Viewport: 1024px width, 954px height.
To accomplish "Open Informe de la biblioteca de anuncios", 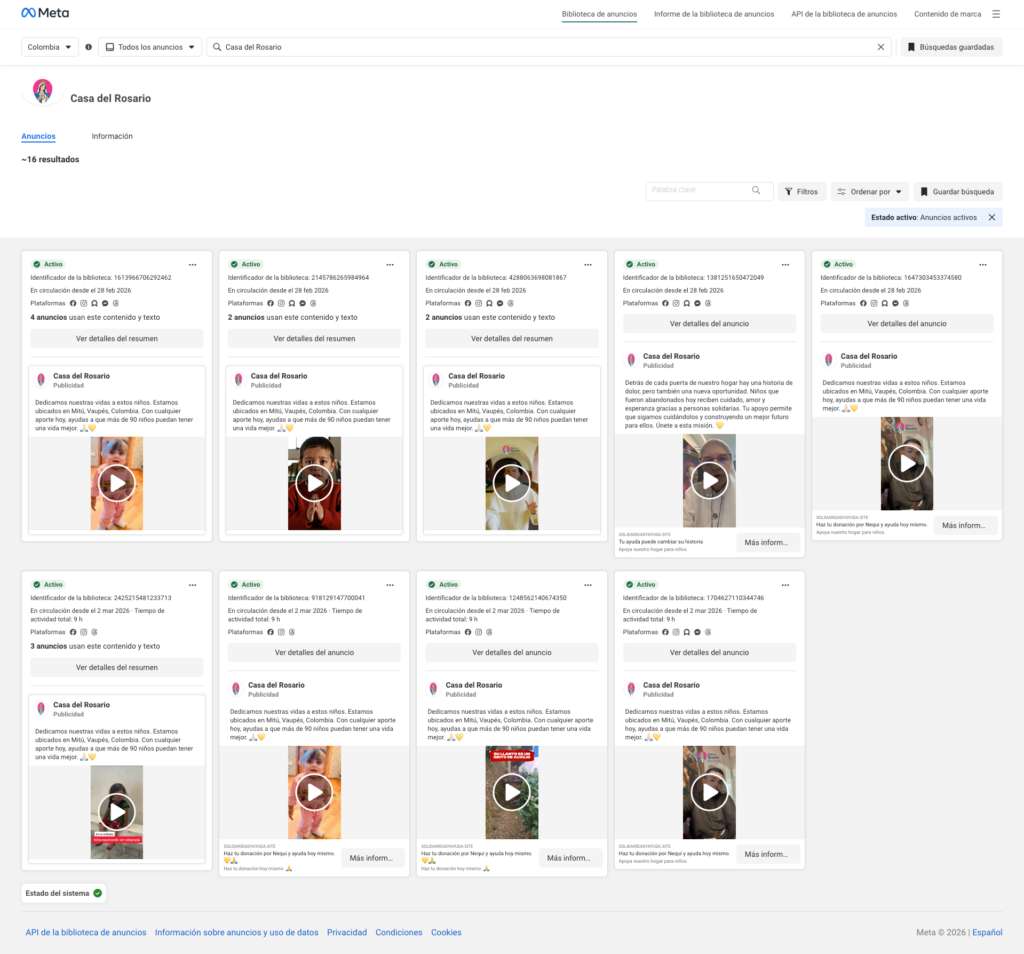I will tap(714, 14).
